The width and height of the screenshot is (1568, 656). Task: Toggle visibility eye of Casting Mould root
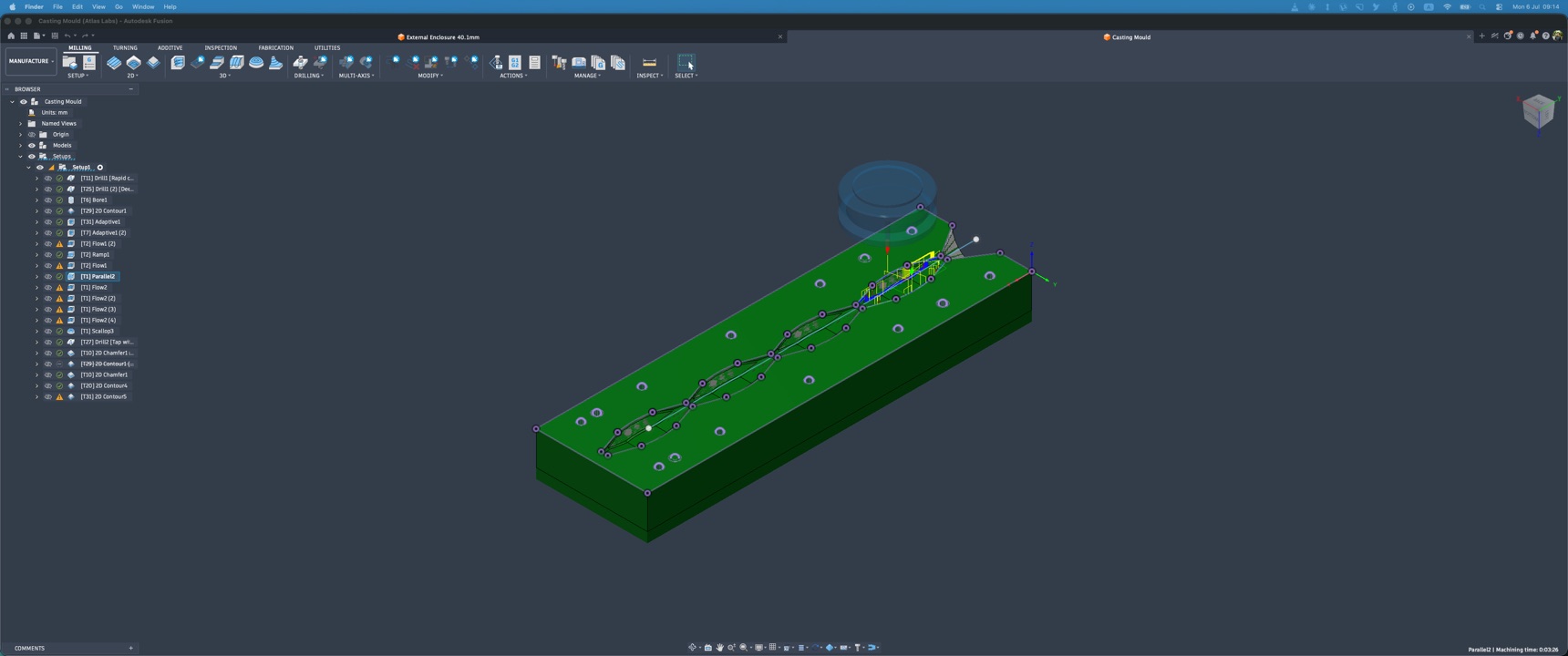tap(24, 102)
